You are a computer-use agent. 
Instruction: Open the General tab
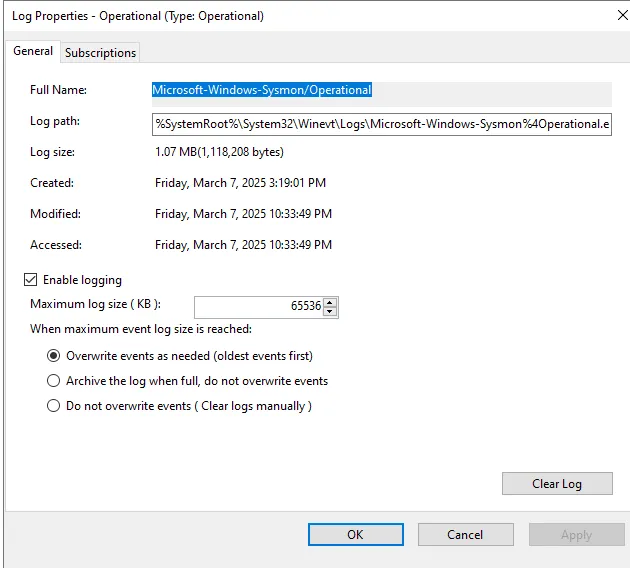tap(33, 52)
